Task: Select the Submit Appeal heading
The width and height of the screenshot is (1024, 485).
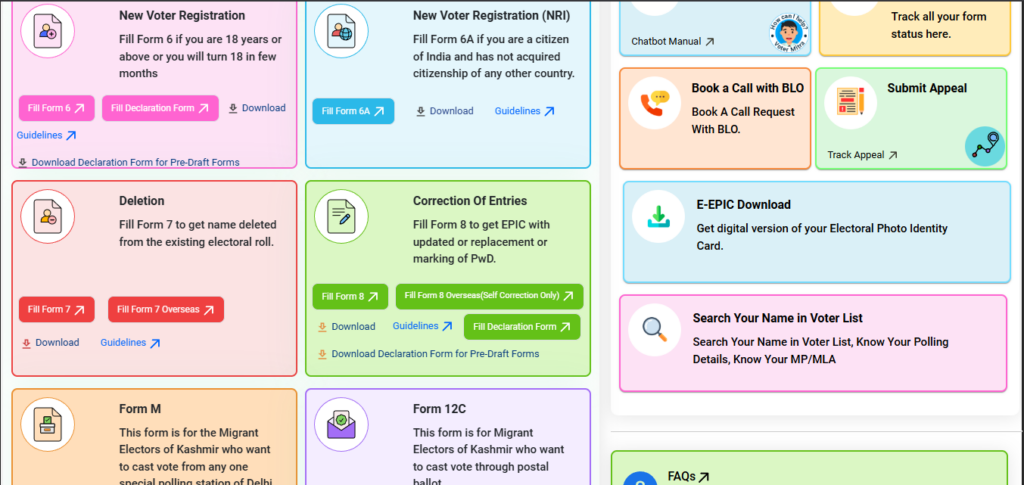Action: (927, 88)
